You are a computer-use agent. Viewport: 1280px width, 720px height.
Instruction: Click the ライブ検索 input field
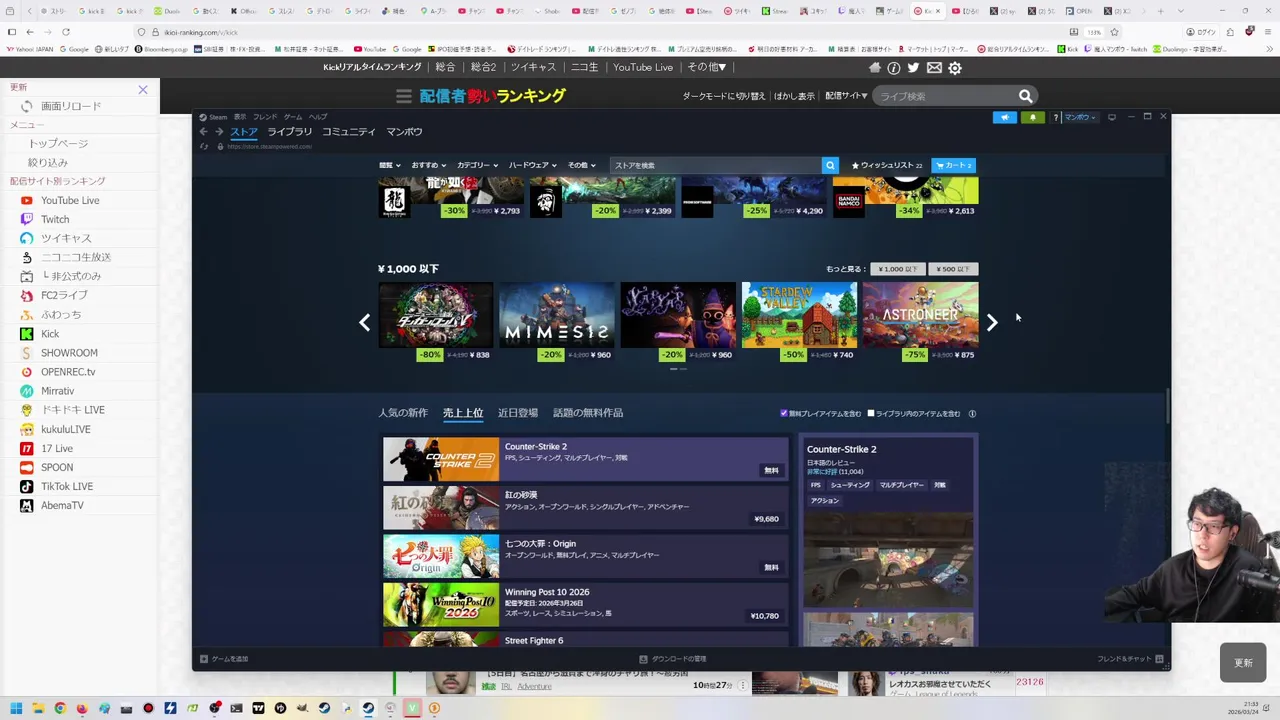click(x=945, y=96)
